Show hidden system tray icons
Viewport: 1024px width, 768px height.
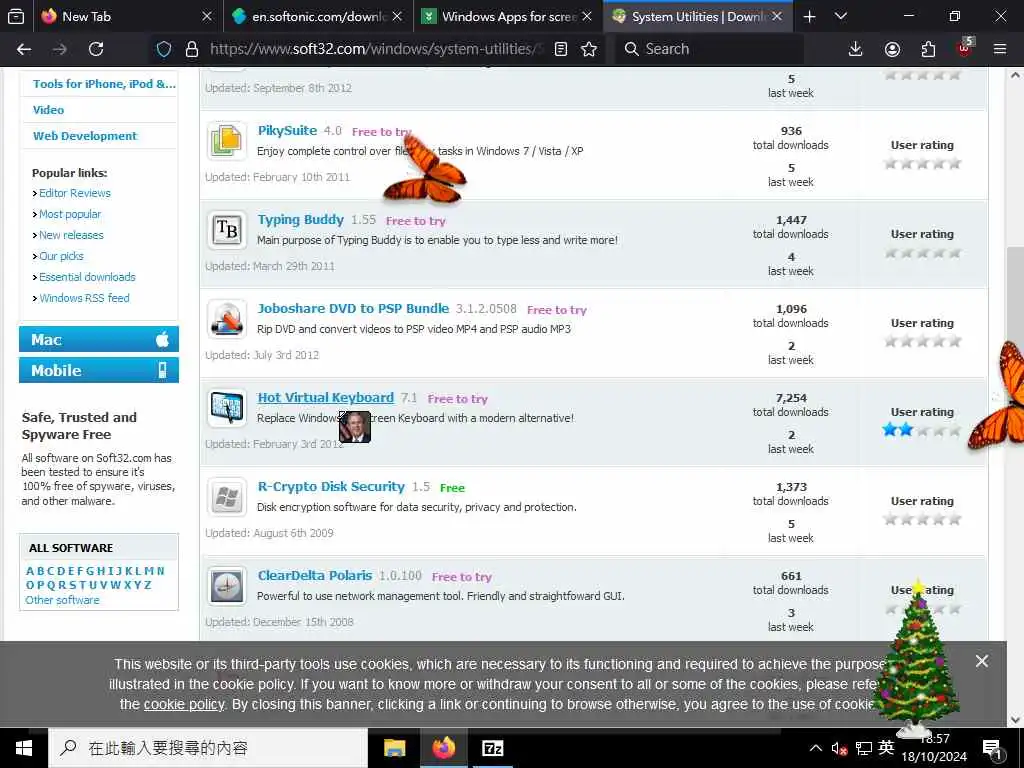coord(816,748)
